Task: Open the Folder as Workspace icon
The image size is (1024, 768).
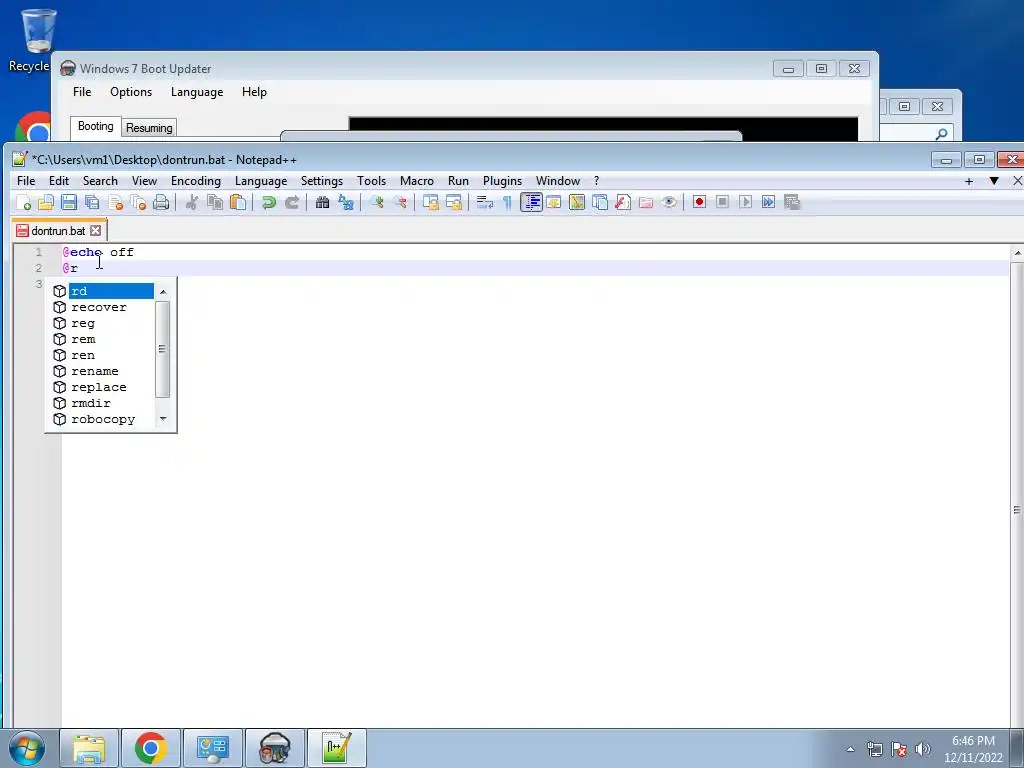Action: pyautogui.click(x=646, y=202)
